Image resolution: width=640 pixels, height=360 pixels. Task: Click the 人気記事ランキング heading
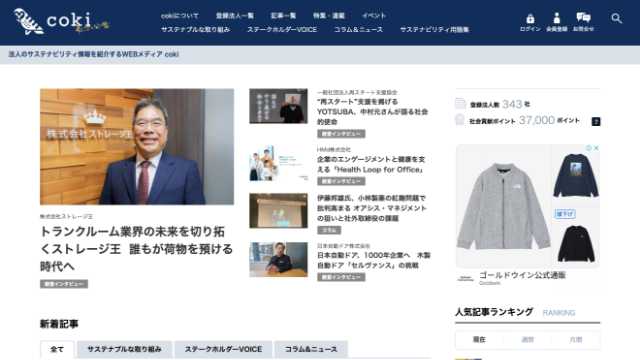pyautogui.click(x=494, y=312)
